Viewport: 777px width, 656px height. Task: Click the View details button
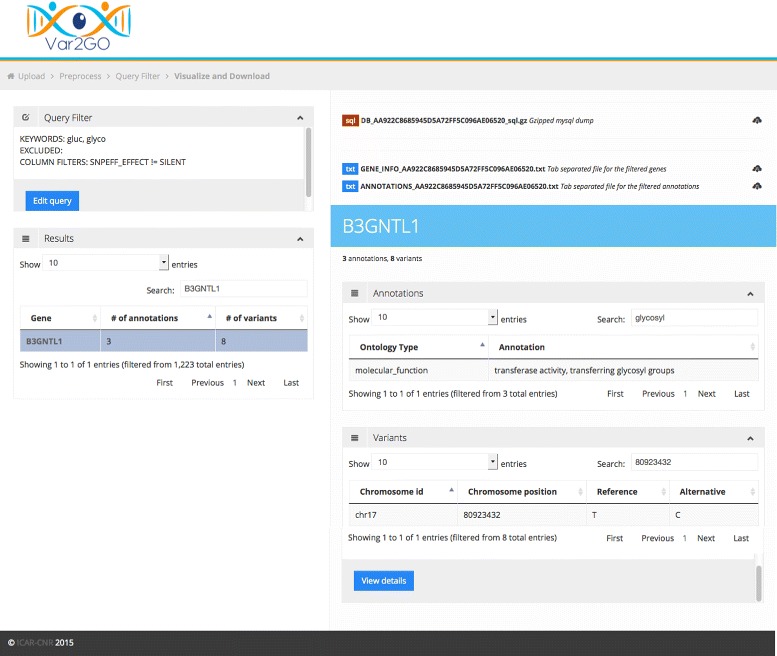(384, 581)
